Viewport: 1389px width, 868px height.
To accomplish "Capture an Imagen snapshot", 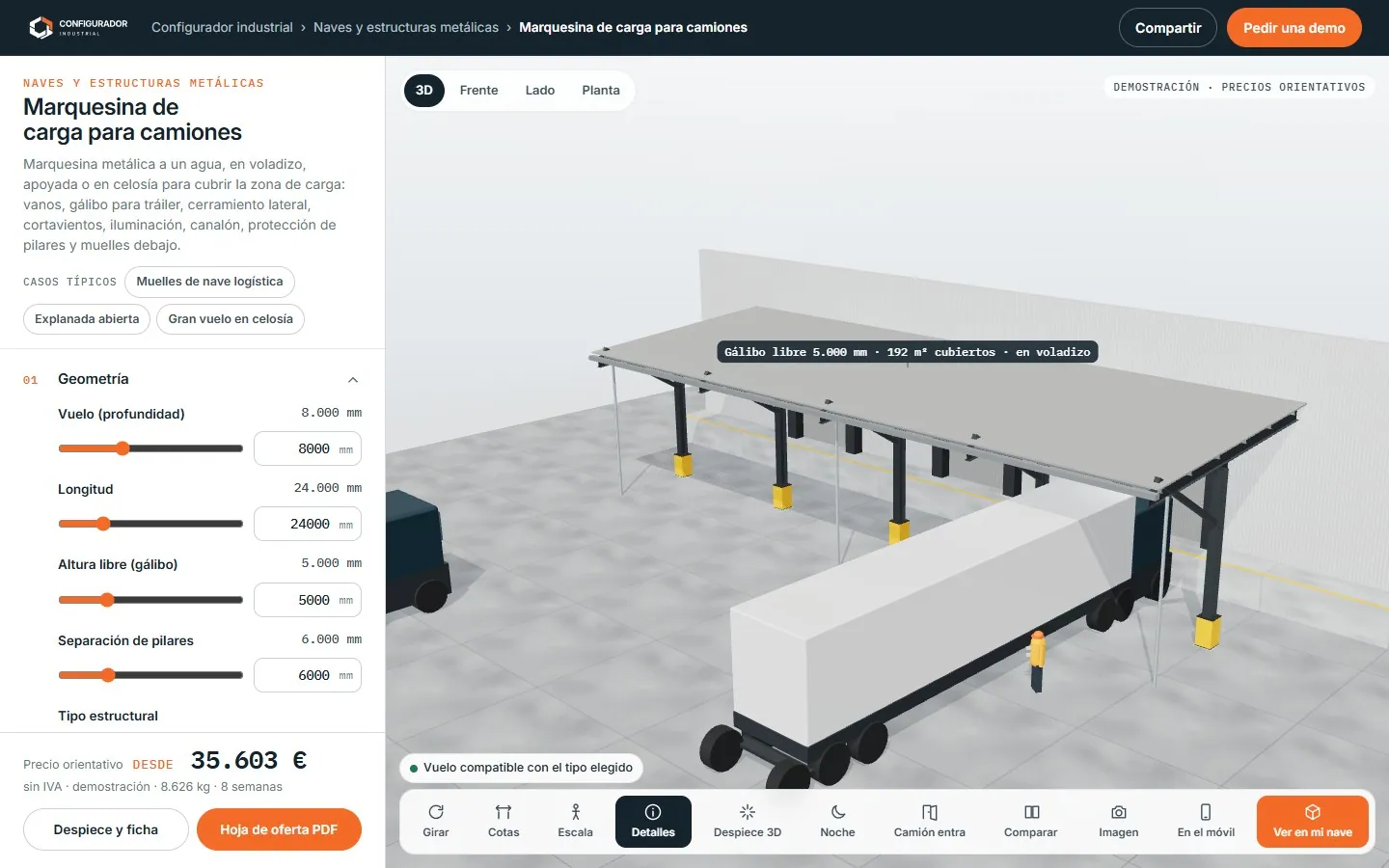I will (x=1119, y=822).
